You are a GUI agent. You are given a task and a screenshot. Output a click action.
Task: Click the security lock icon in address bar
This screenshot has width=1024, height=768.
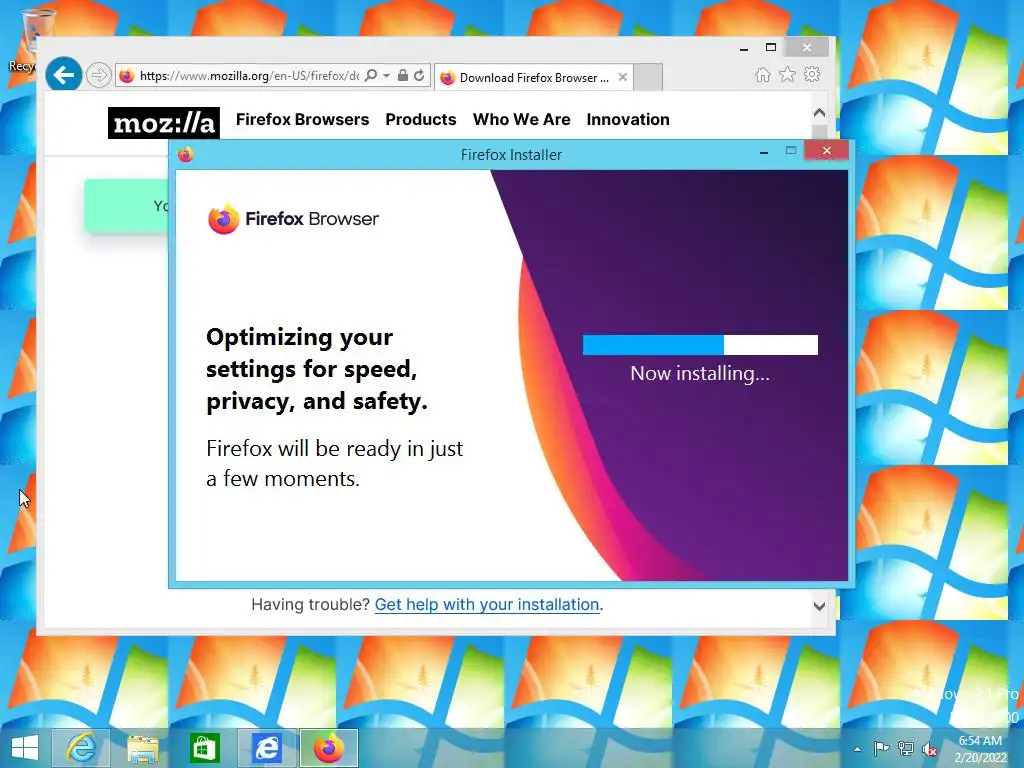(x=403, y=76)
